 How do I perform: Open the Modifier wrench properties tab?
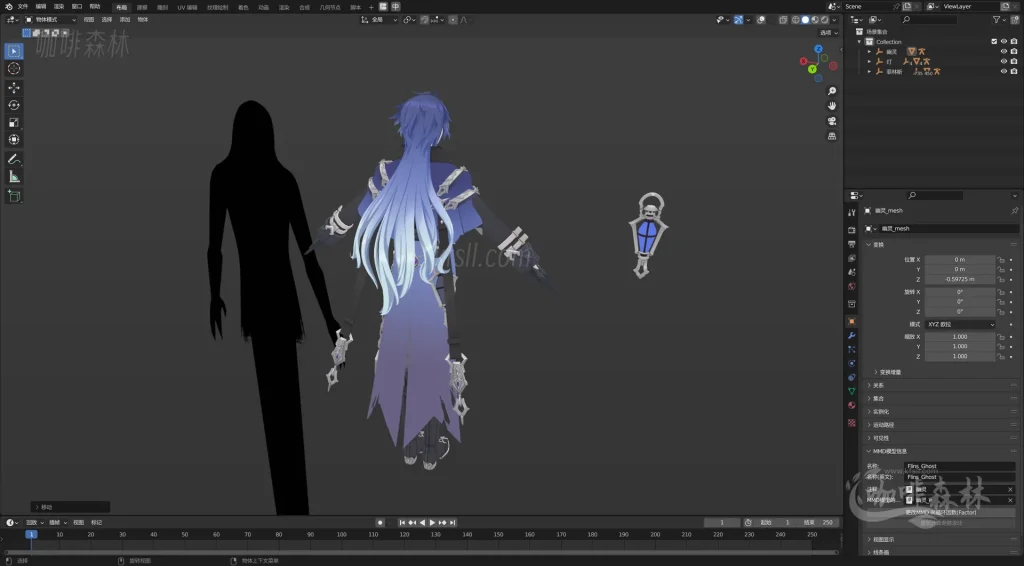[852, 336]
